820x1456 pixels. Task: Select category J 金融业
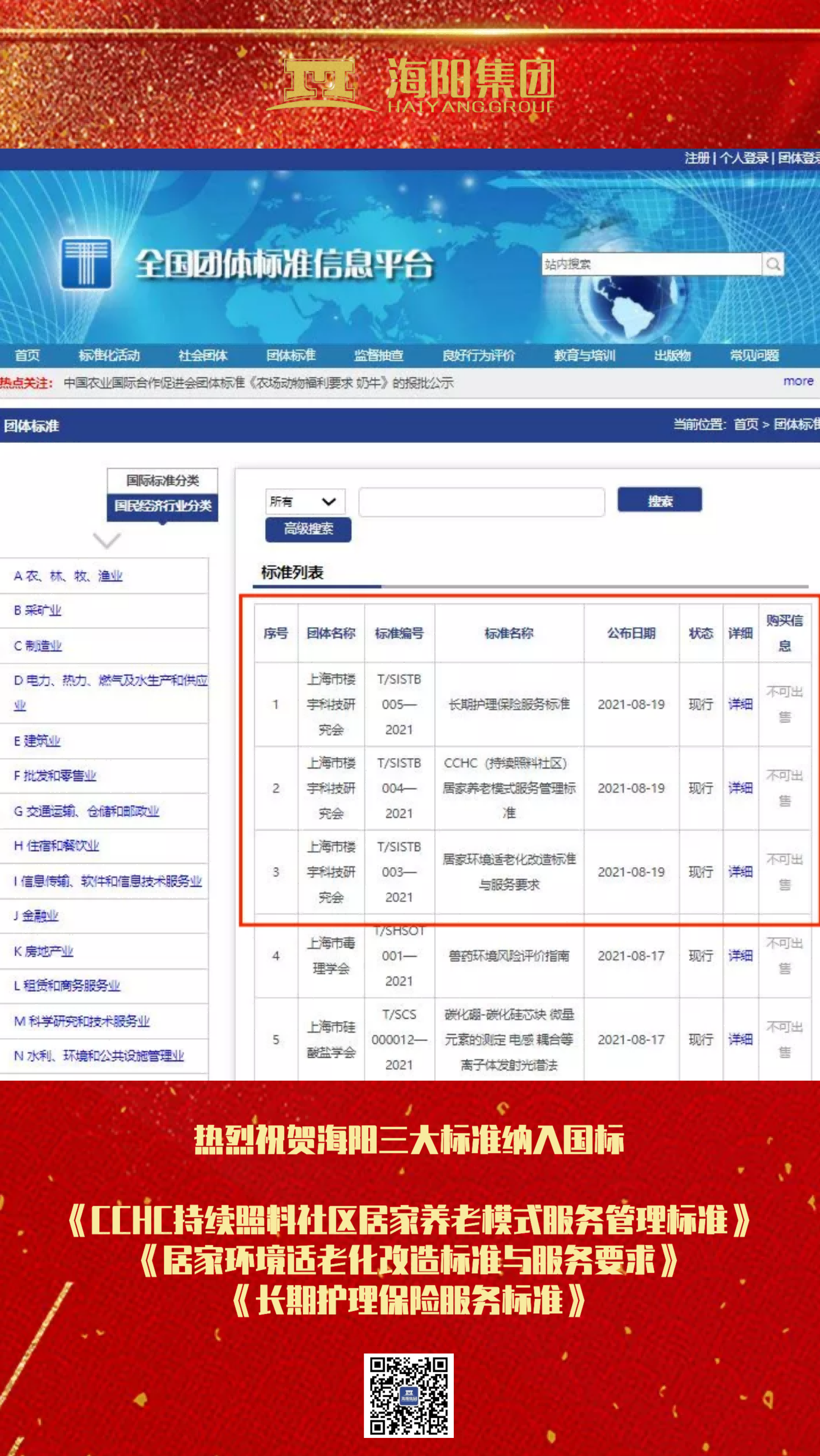(36, 915)
